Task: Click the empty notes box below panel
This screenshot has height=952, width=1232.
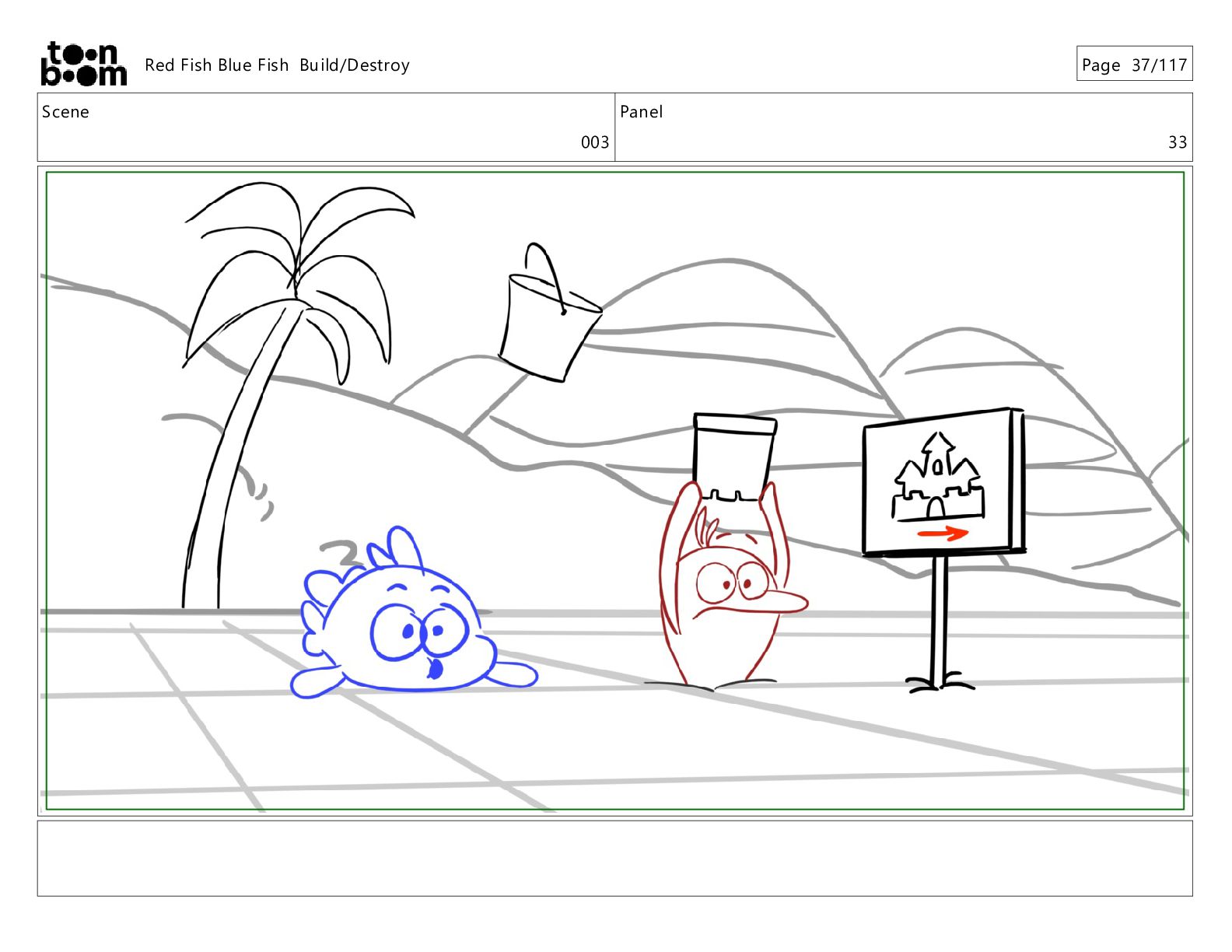Action: pyautogui.click(x=614, y=859)
